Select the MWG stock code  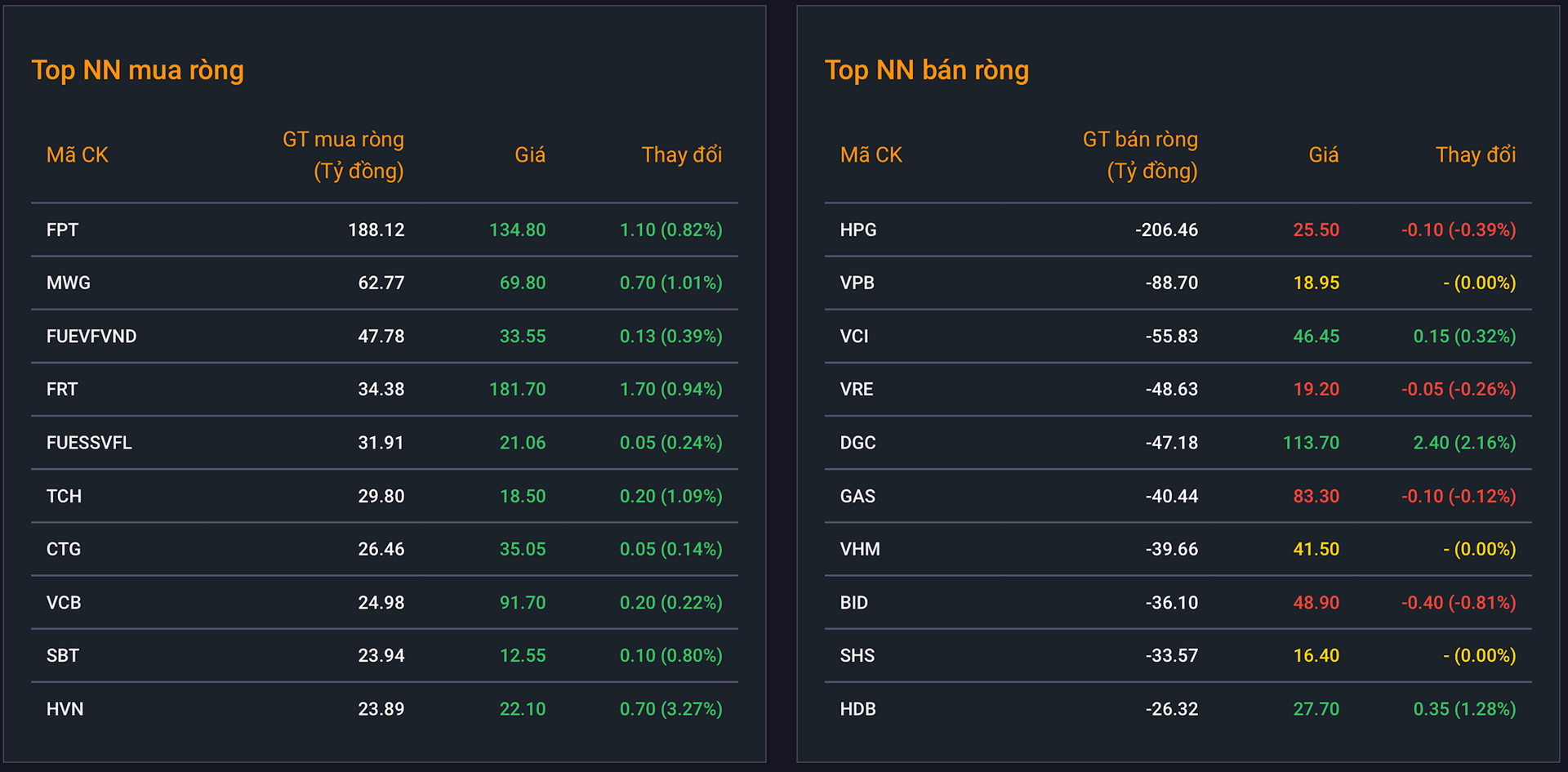69,283
